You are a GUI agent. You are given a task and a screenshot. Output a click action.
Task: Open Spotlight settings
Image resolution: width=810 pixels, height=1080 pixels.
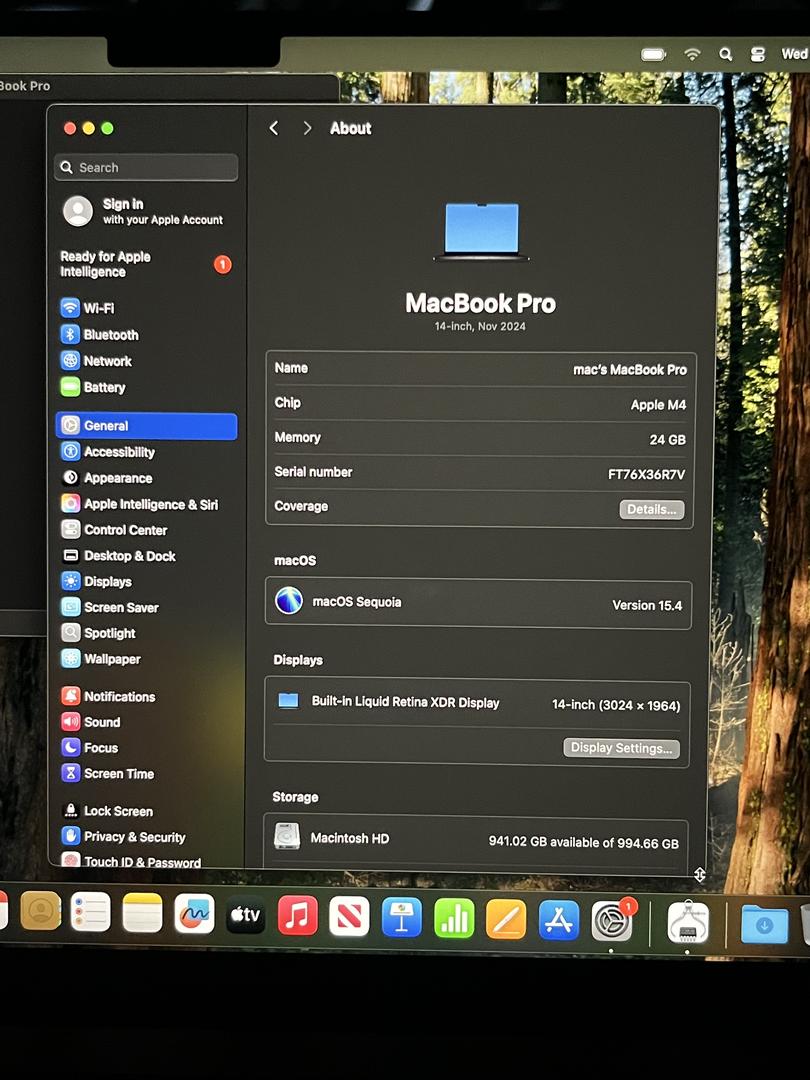pyautogui.click(x=98, y=633)
